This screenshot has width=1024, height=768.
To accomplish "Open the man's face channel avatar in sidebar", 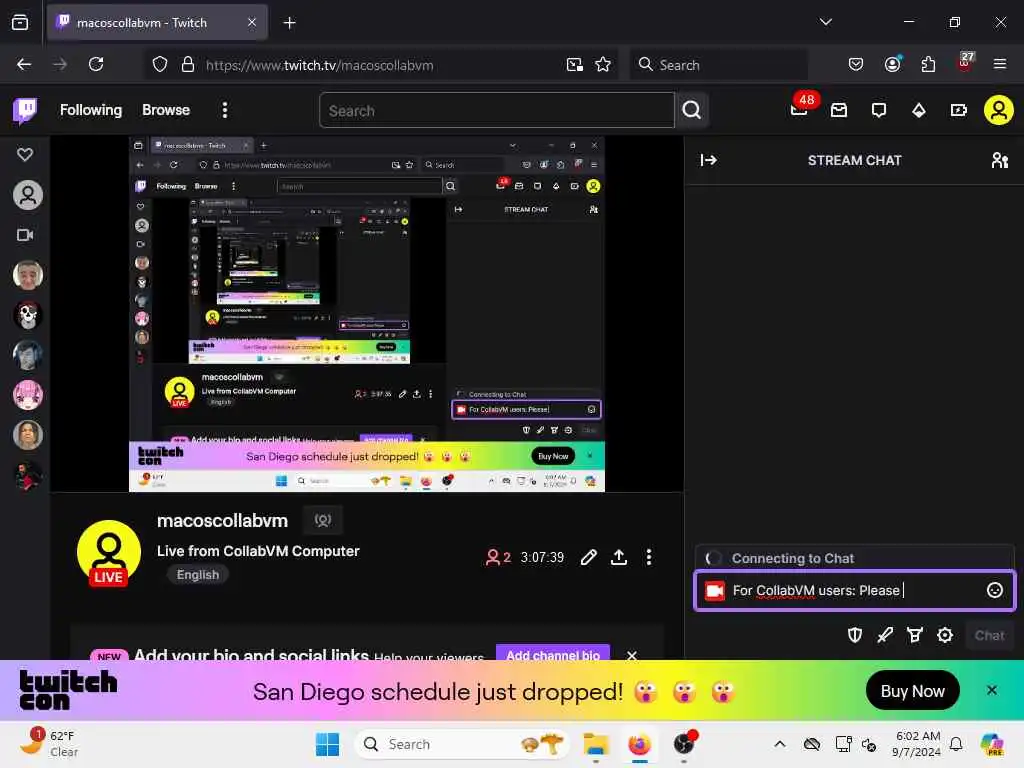I will tap(27, 275).
